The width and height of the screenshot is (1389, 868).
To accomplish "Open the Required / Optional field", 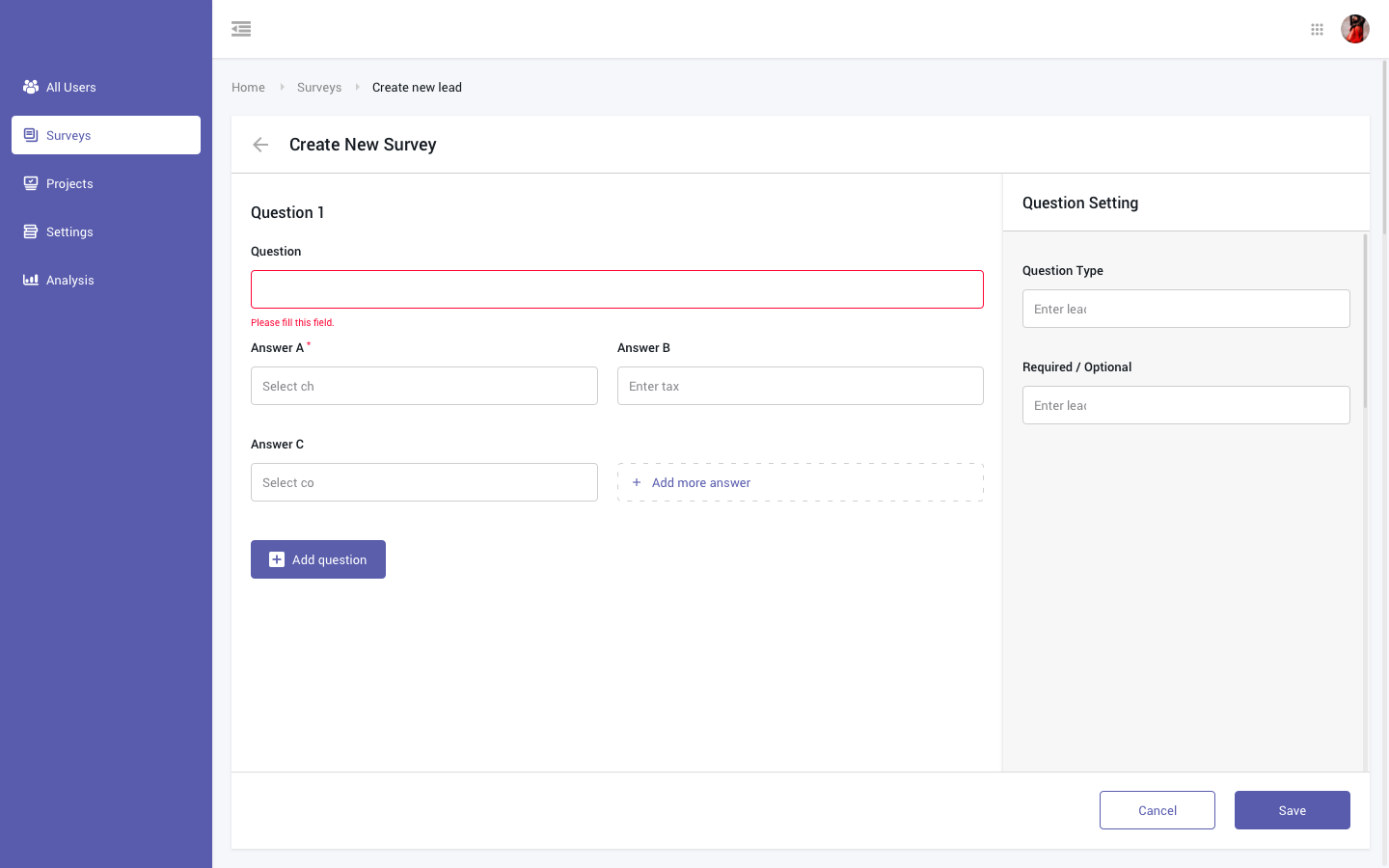I will [x=1185, y=405].
